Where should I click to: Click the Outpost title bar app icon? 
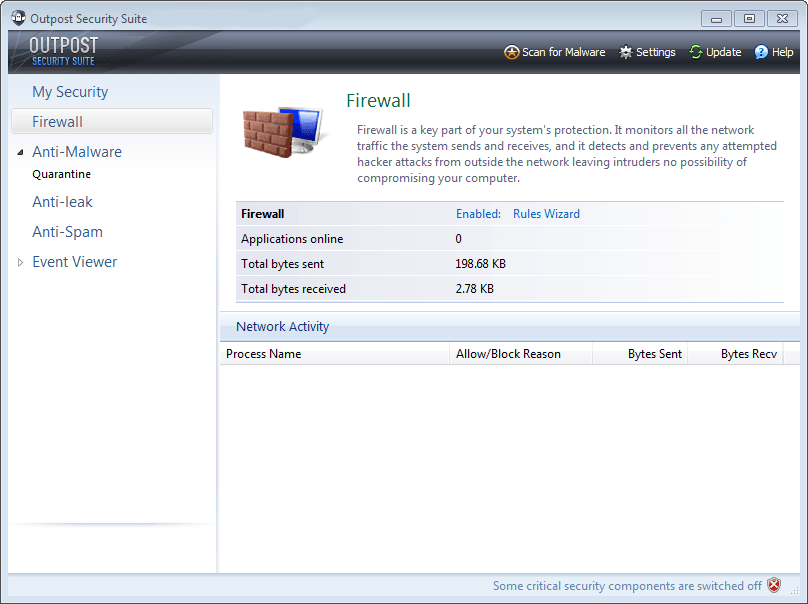19,18
